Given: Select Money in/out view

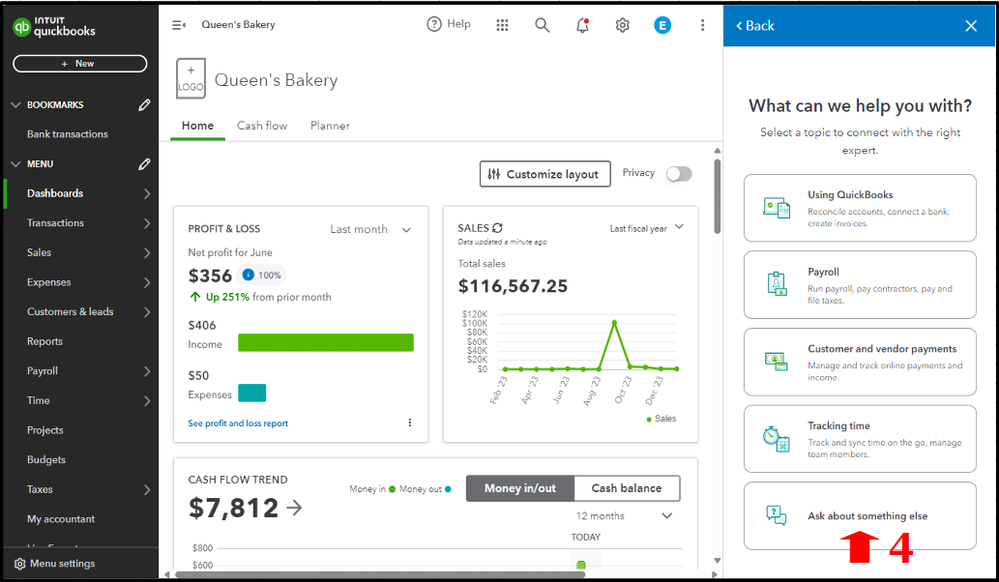Looking at the screenshot, I should (520, 488).
